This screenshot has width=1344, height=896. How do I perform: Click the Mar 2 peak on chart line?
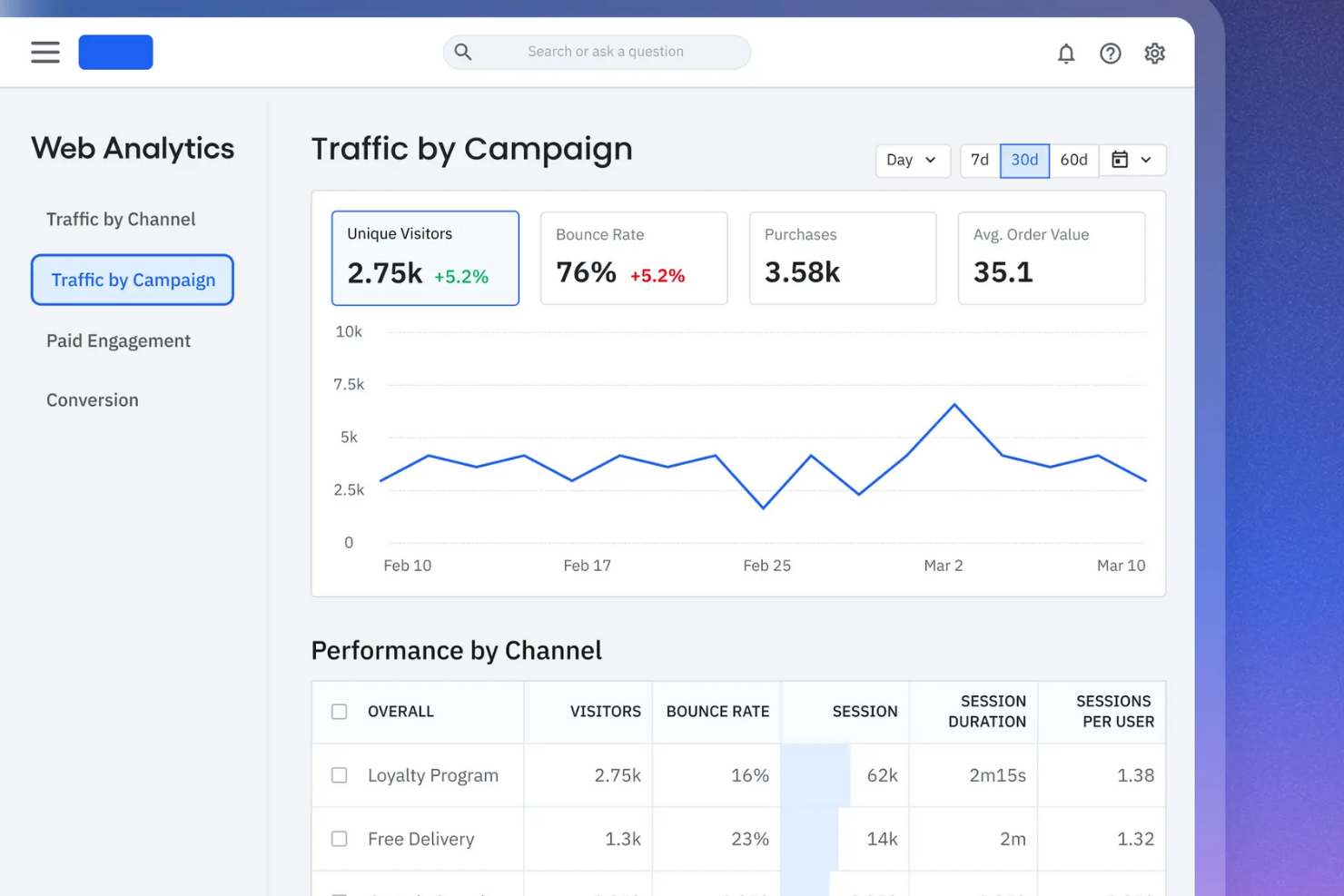[954, 405]
